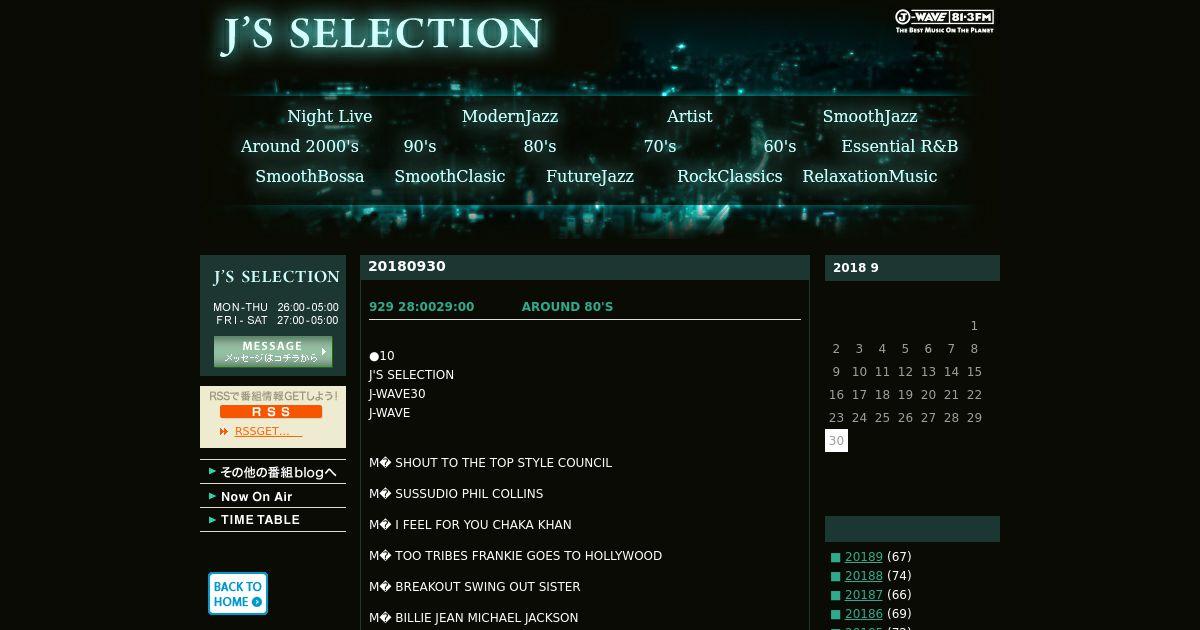This screenshot has height=630, width=1200.
Task: Click the J-WAVE 81.3FM logo
Action: (x=944, y=21)
